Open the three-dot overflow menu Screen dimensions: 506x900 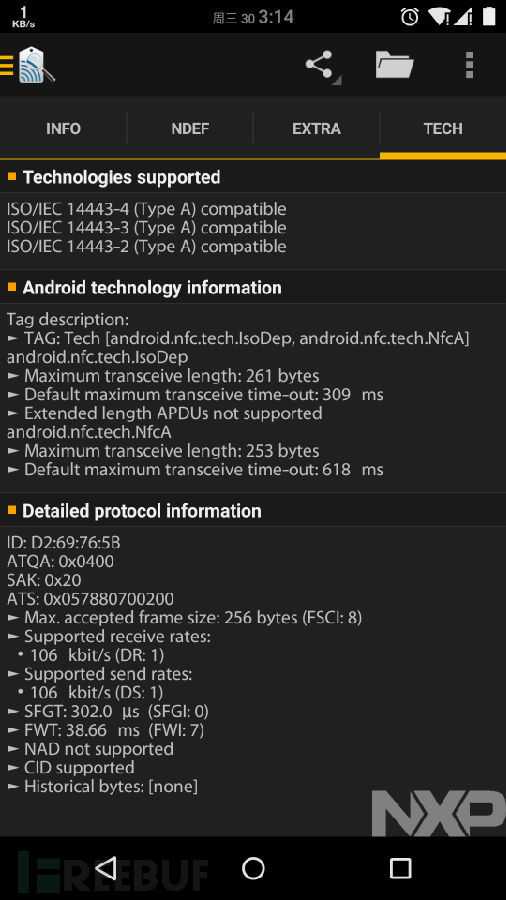point(469,65)
